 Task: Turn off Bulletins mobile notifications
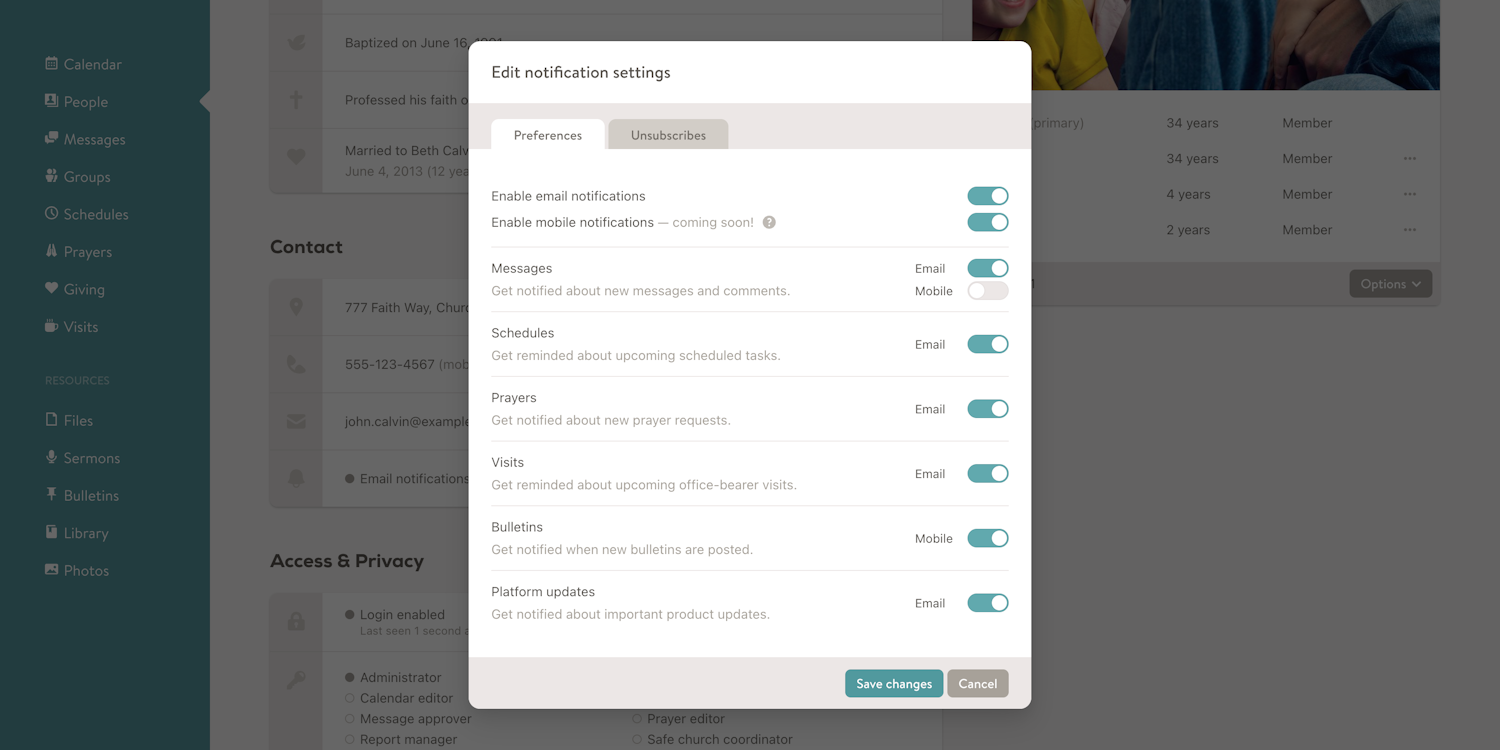[x=987, y=538]
